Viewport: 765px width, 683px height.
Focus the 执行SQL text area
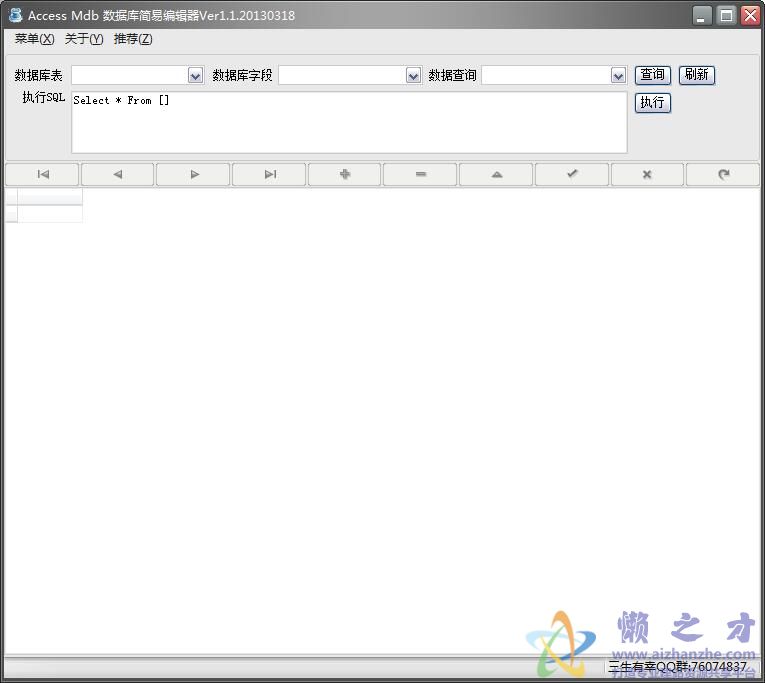(349, 122)
